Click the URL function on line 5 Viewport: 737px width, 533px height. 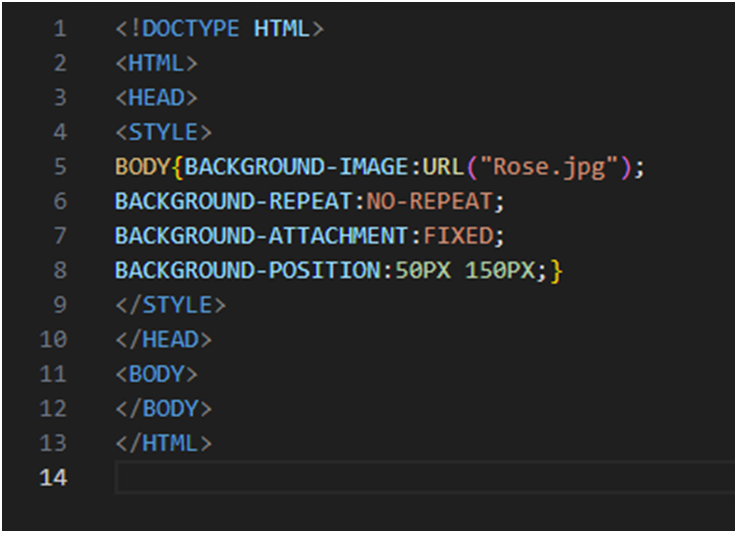pos(444,167)
